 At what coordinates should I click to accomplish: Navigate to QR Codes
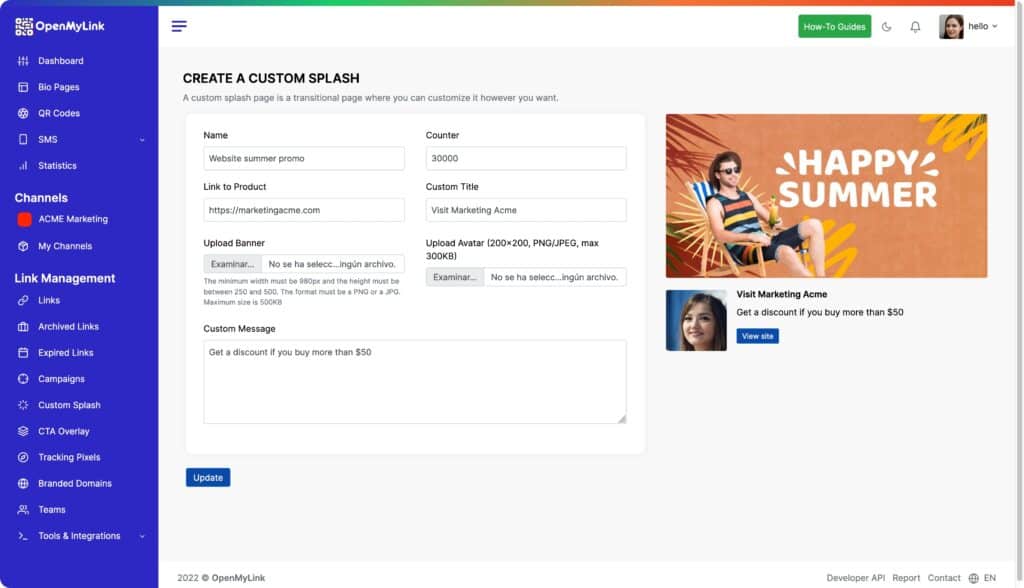click(x=59, y=113)
